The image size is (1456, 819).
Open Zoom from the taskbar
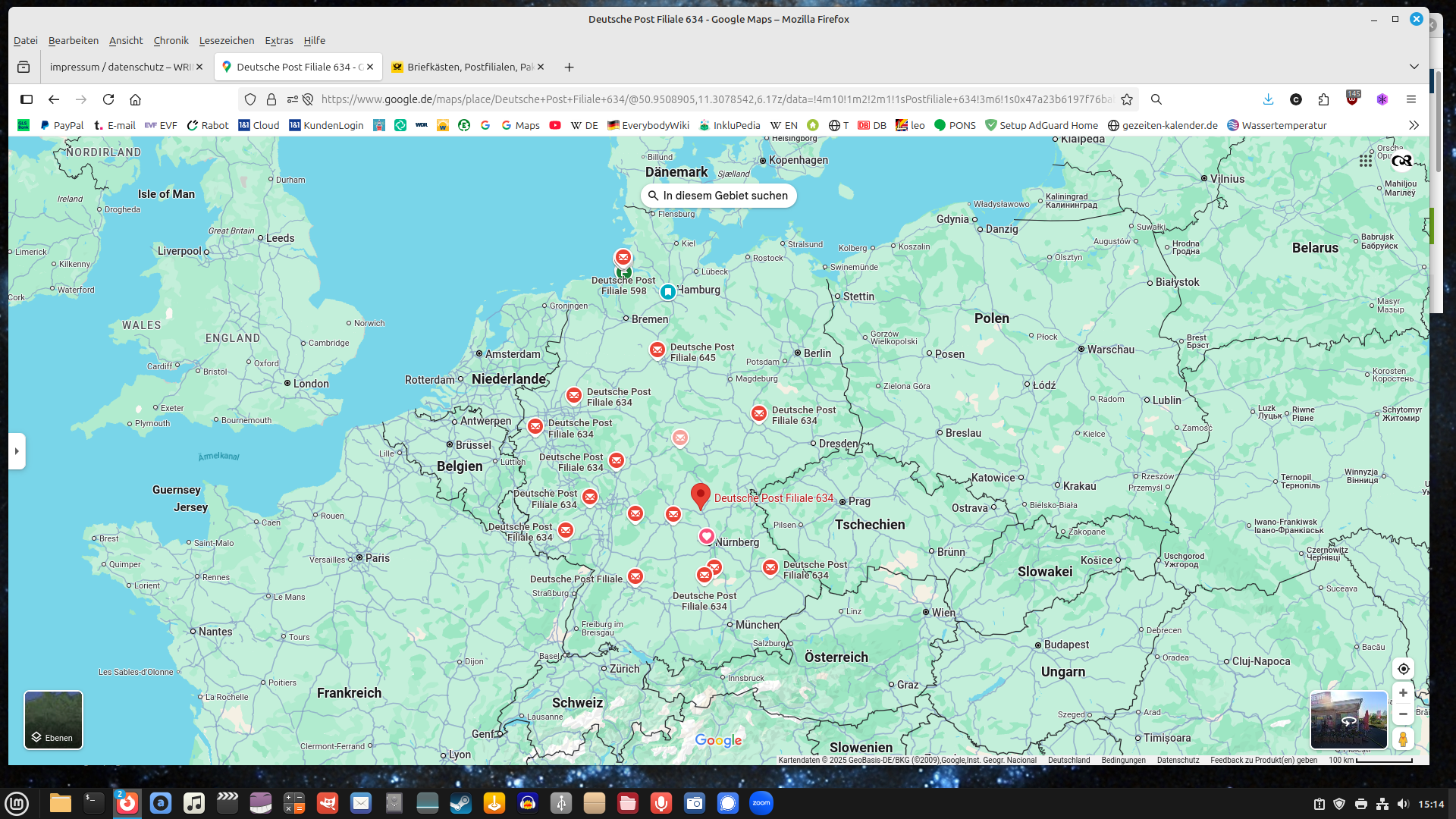coord(761,803)
